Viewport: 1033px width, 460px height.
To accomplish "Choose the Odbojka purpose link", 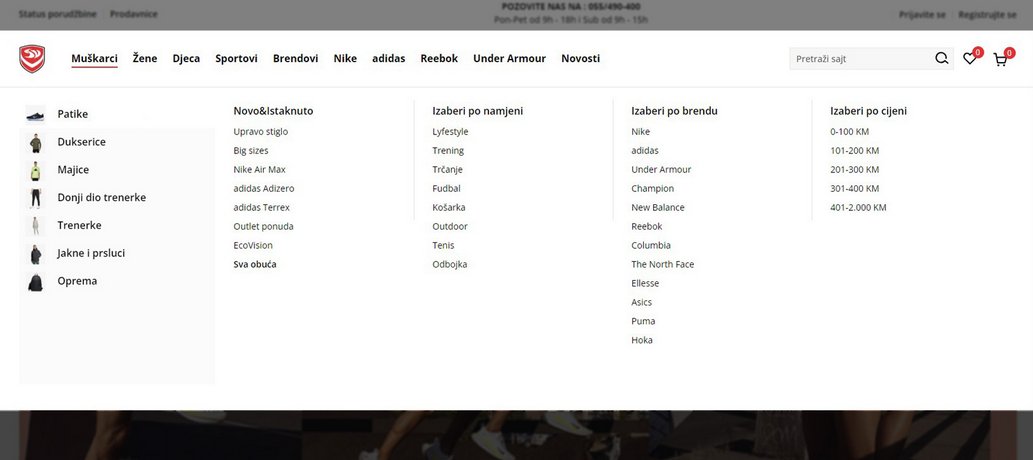I will (450, 264).
